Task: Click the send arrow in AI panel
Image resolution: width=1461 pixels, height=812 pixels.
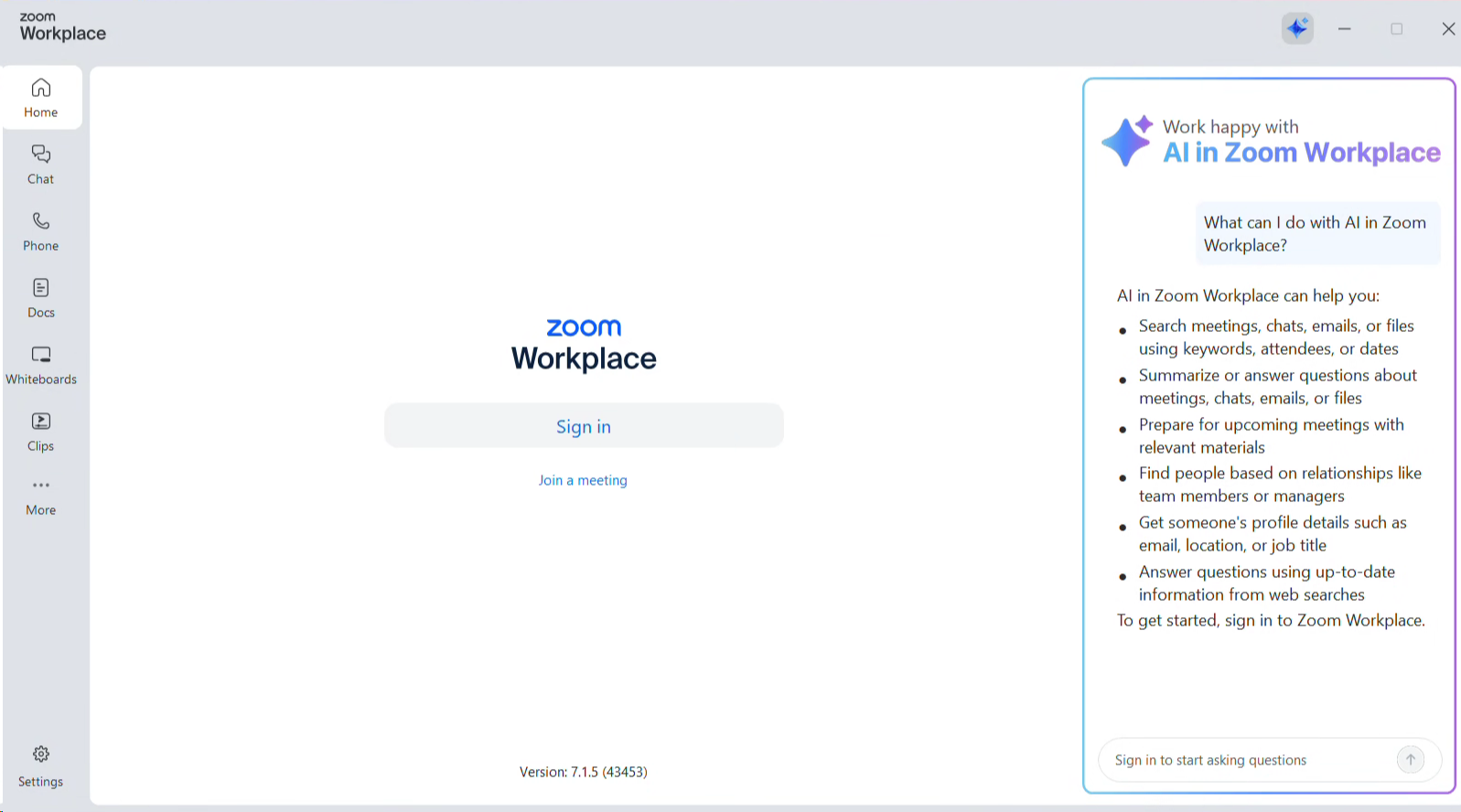Action: (x=1411, y=759)
